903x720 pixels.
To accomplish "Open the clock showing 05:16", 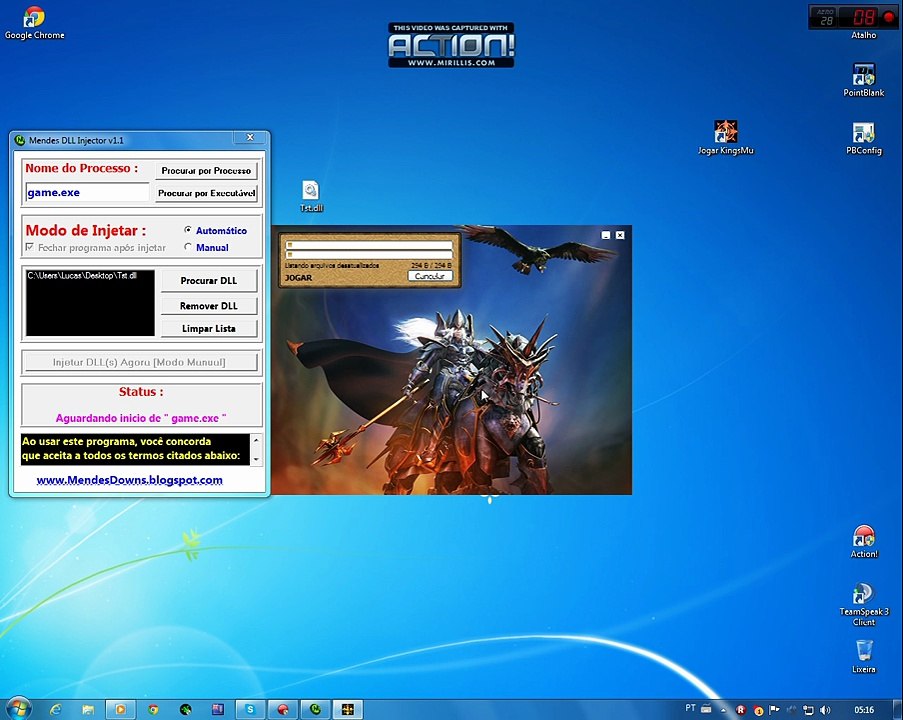I will click(864, 710).
